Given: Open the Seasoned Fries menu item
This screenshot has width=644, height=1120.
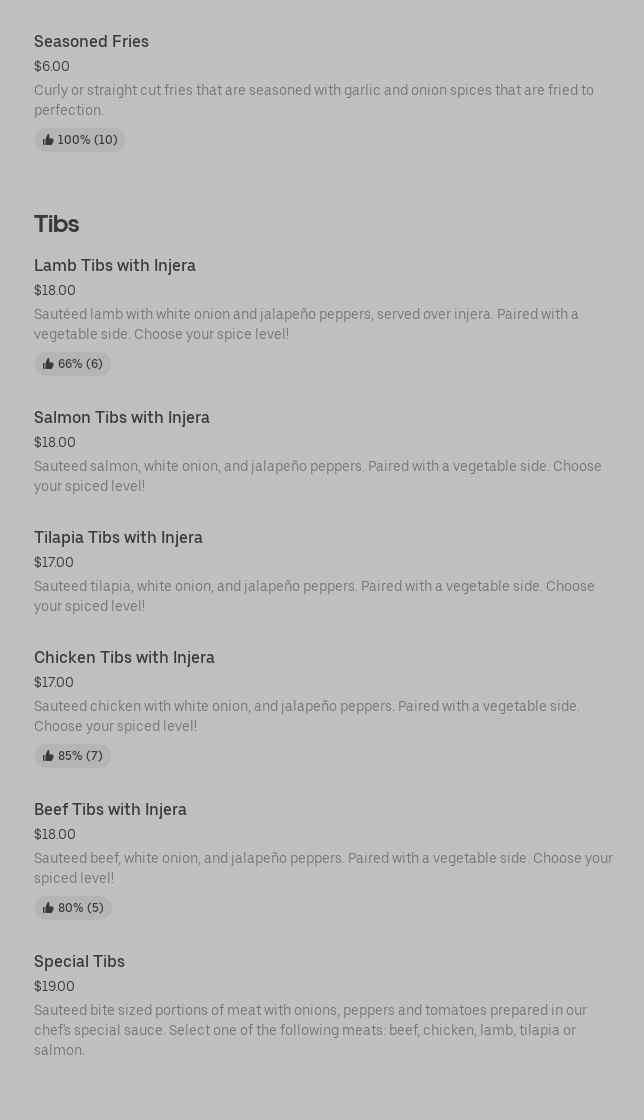Looking at the screenshot, I should pos(91,41).
